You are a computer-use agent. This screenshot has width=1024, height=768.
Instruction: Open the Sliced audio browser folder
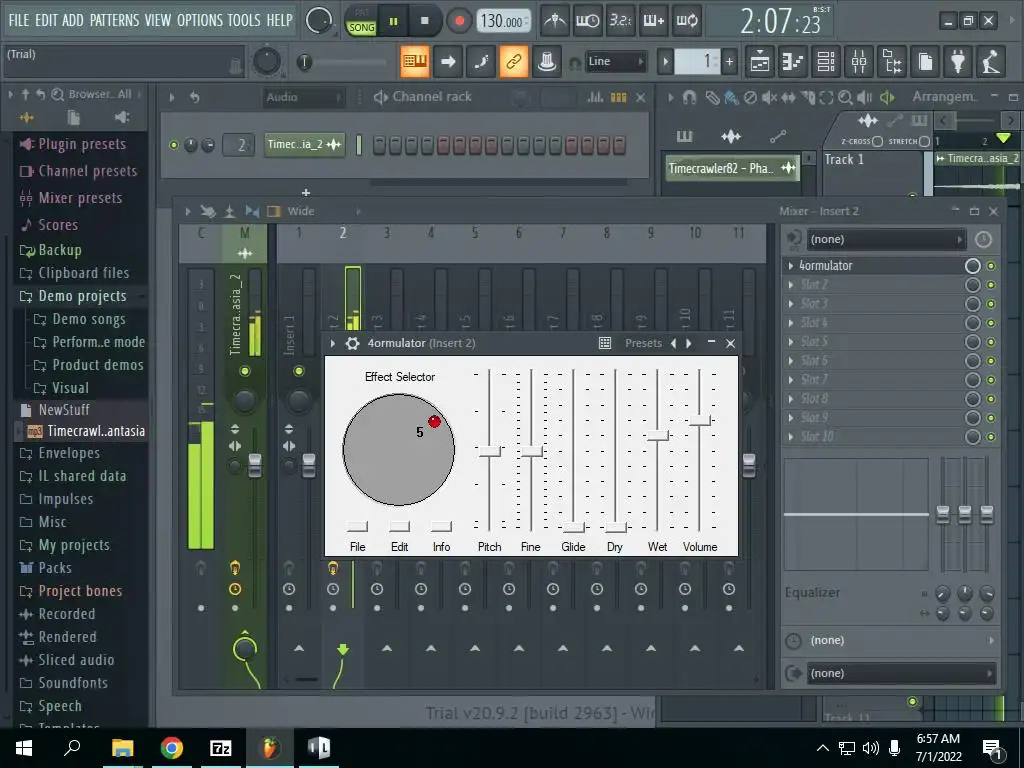point(76,660)
